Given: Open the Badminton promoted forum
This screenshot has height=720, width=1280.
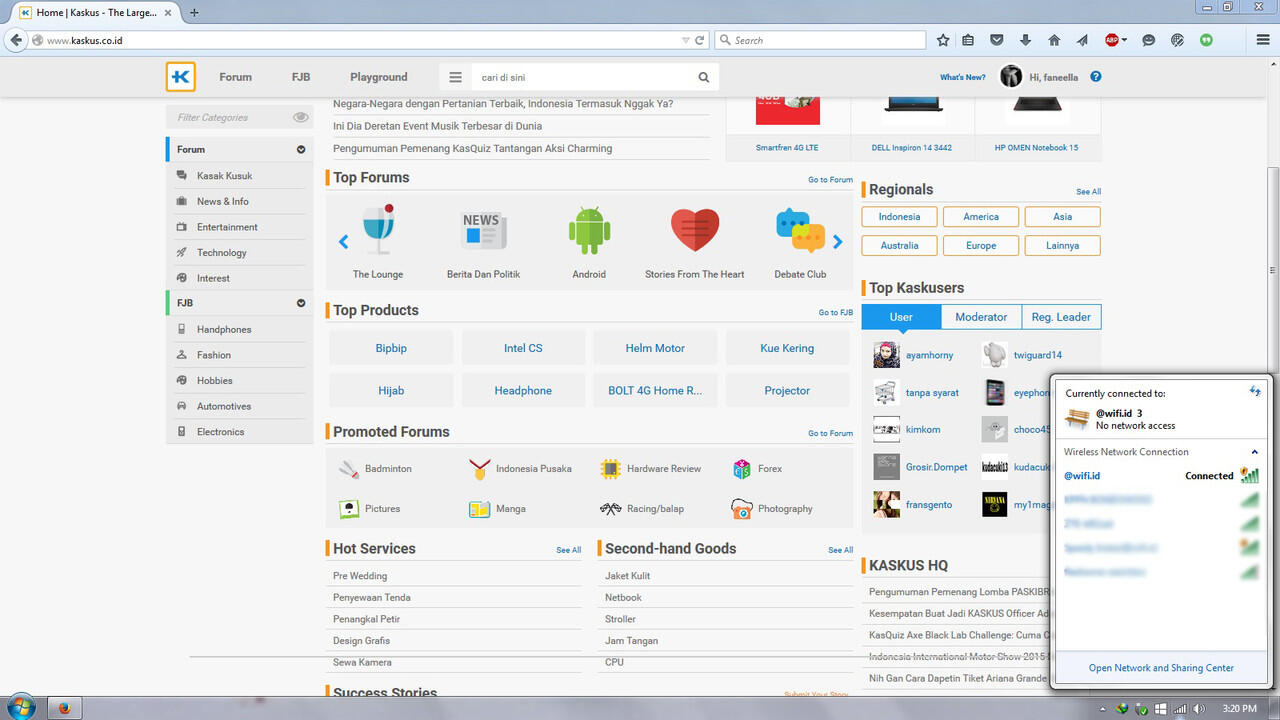Looking at the screenshot, I should [388, 469].
